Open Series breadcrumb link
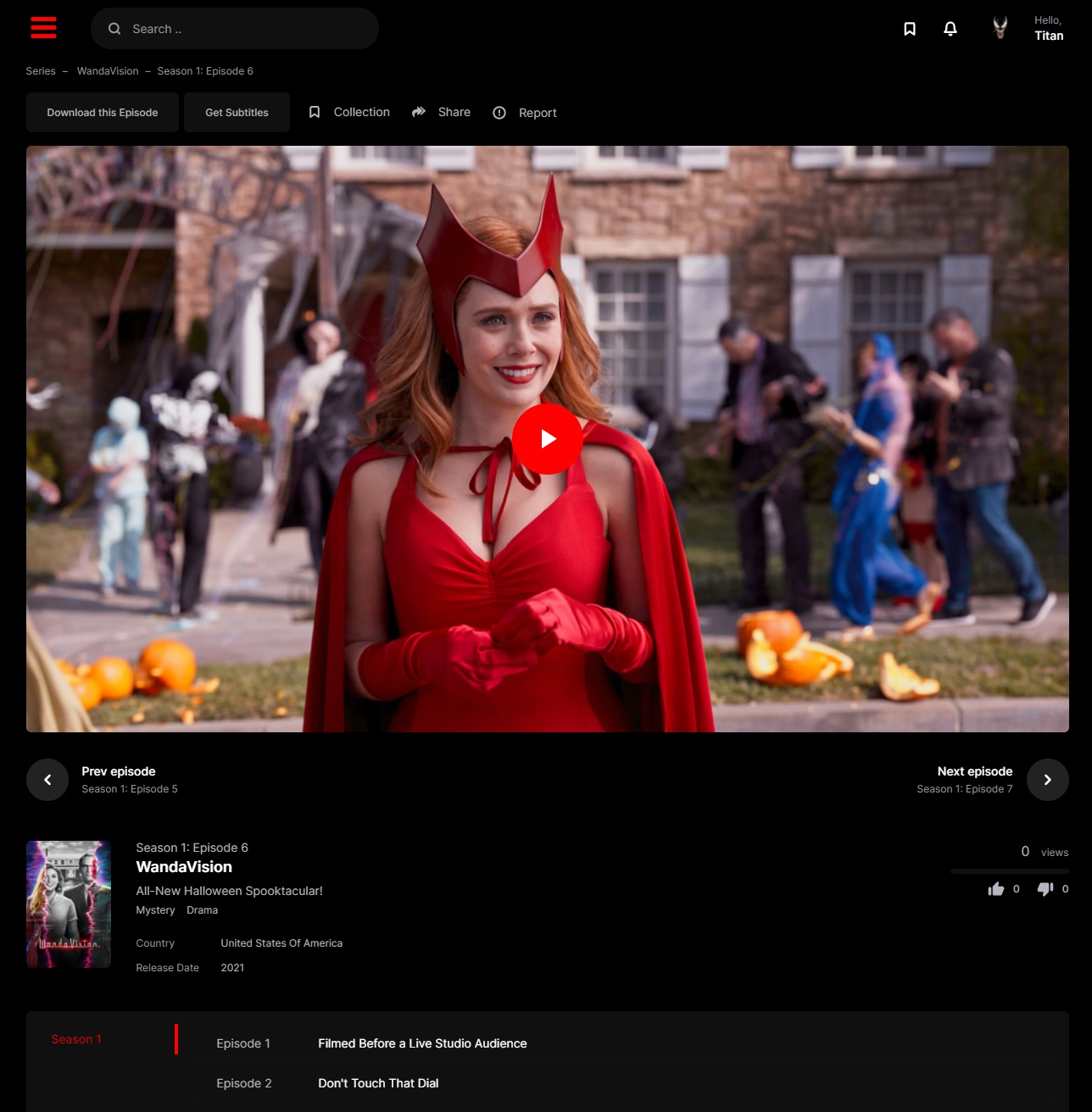Screen dimensions: 1092x1112 [x=41, y=71]
